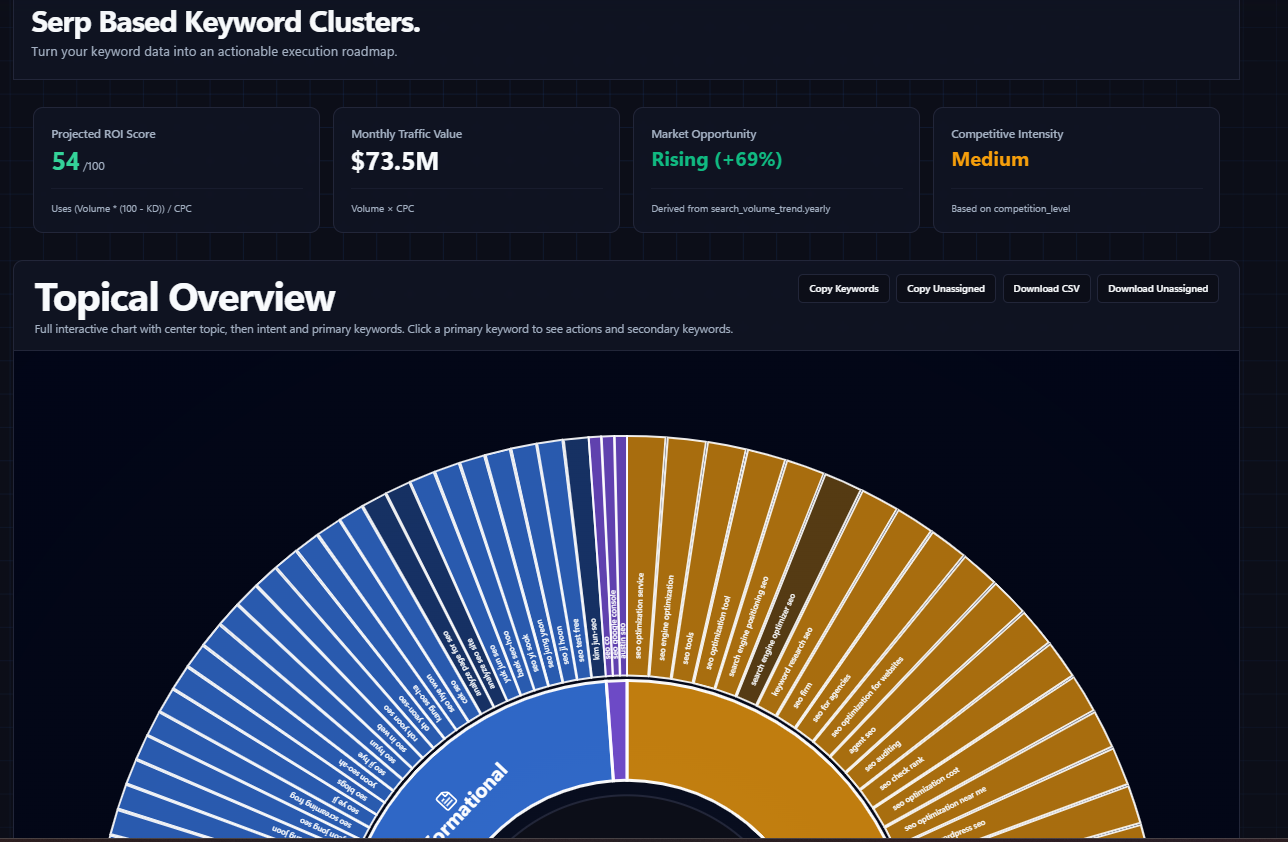Open the Competitive Intensity card
1288x842 pixels.
point(1076,170)
